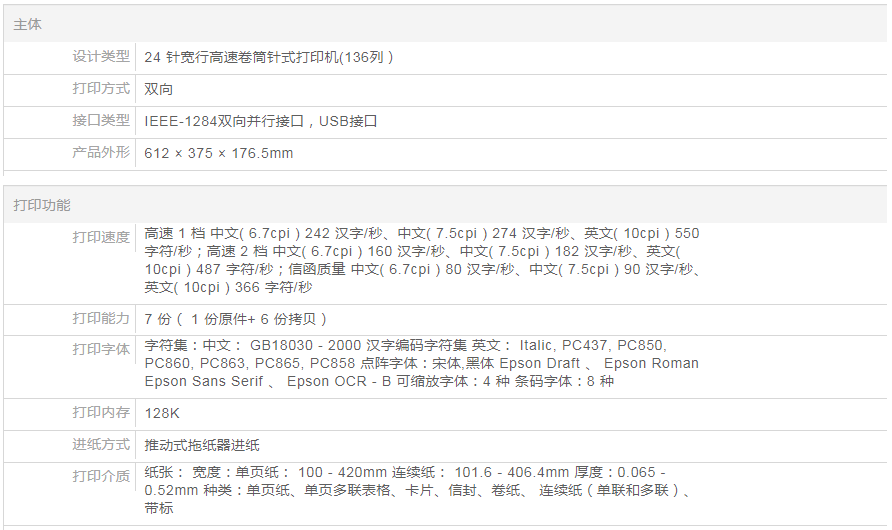The height and width of the screenshot is (530, 892).
Task: Click the 打印速度 row label
Action: pos(101,237)
